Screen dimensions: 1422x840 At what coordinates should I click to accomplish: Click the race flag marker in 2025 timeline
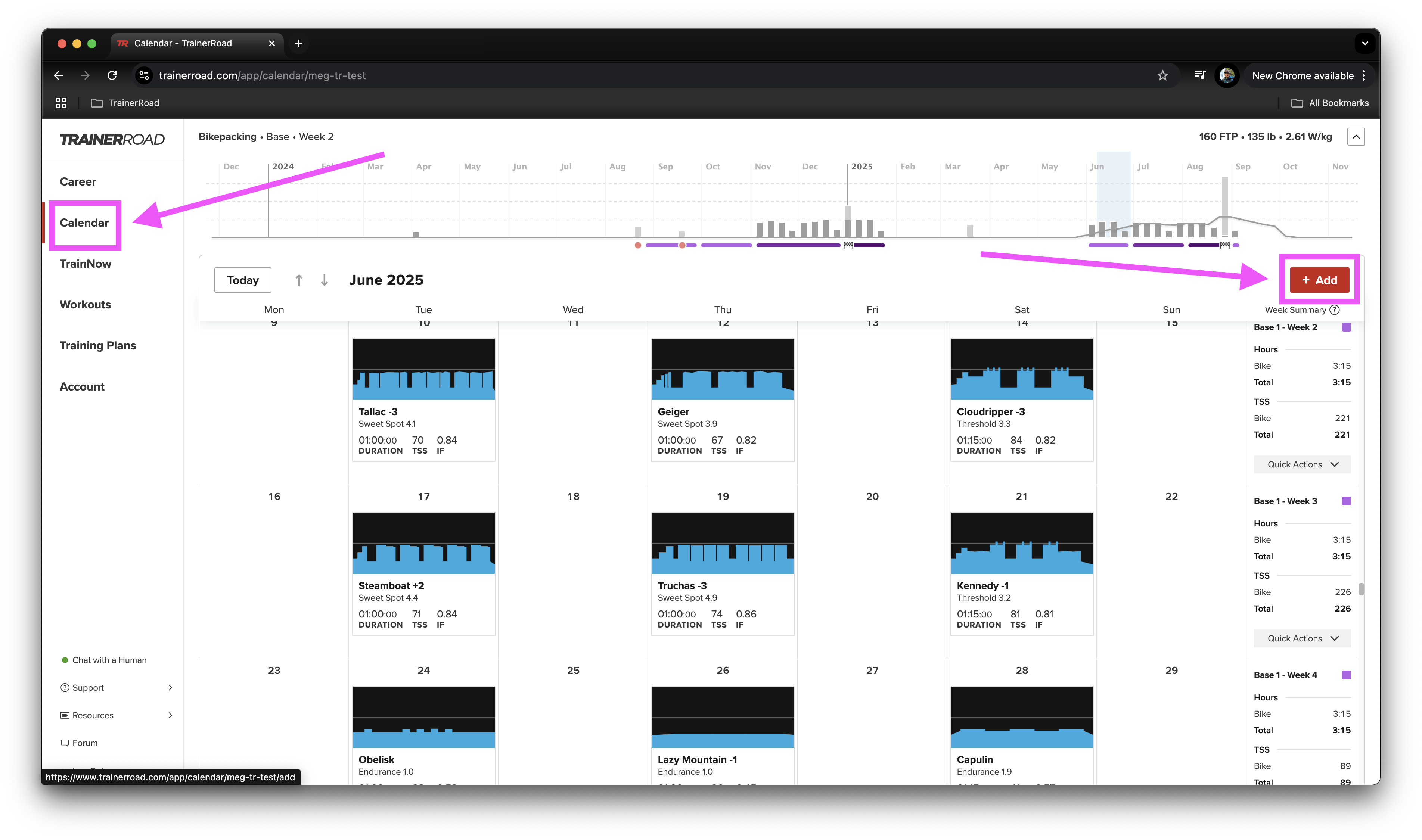tap(848, 245)
